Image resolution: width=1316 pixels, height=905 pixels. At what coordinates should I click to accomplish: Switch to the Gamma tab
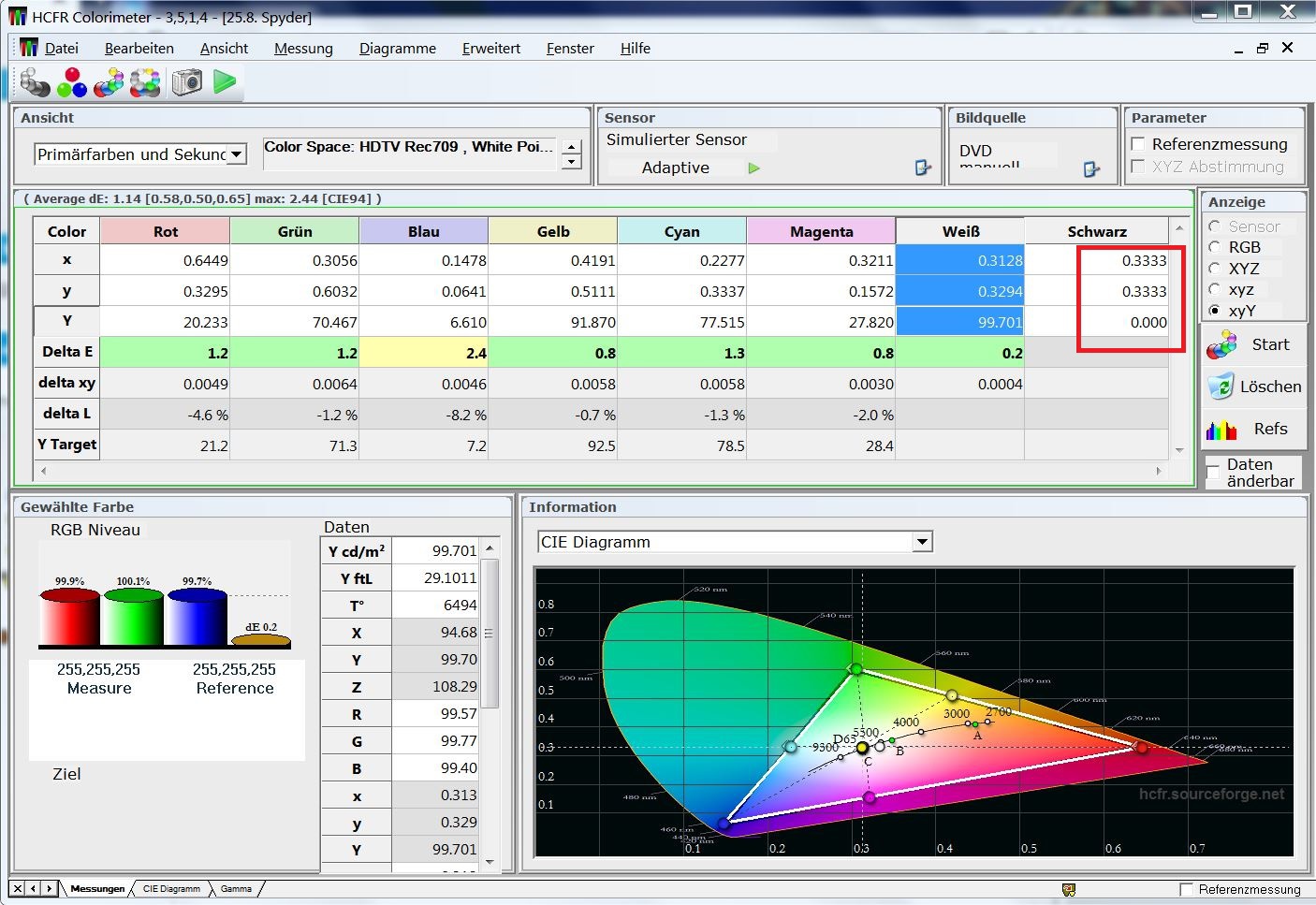pos(236,888)
